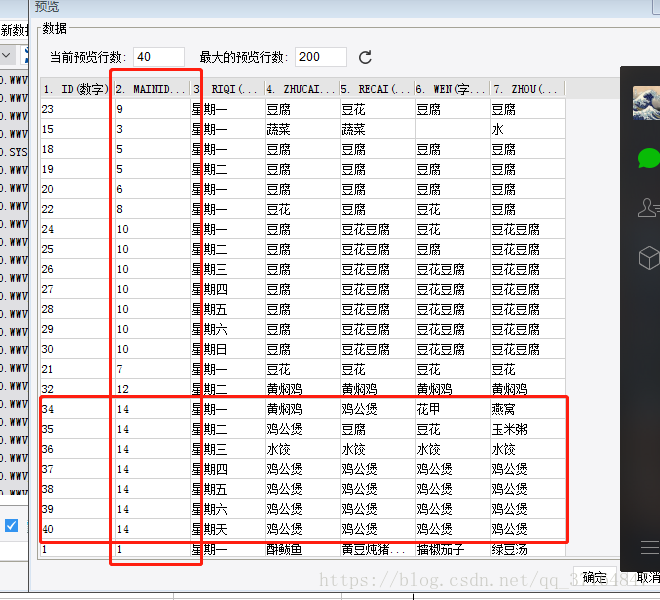Click the 黄豆炖猪... cell in the last row
Screen dimensions: 660x600
pos(377,549)
